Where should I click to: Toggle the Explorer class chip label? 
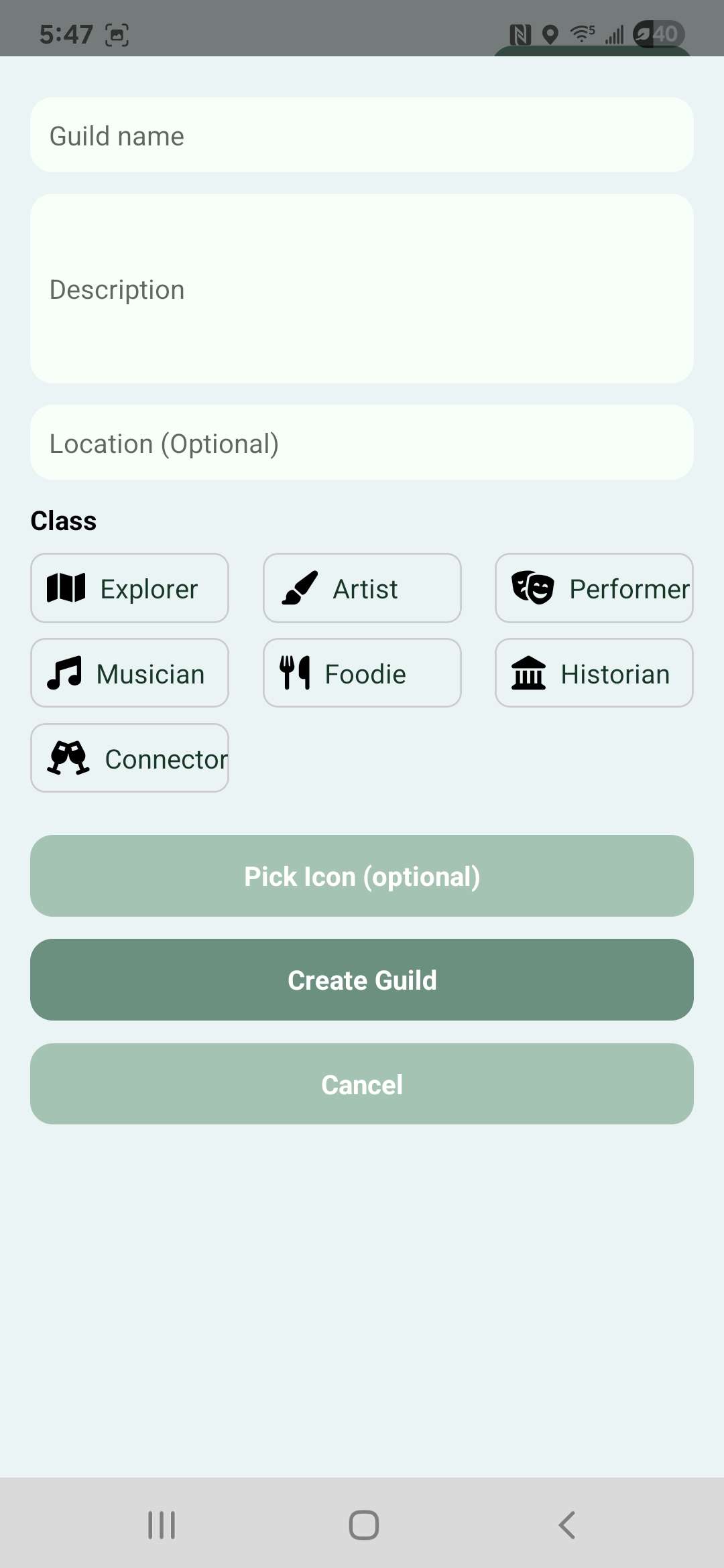[149, 589]
